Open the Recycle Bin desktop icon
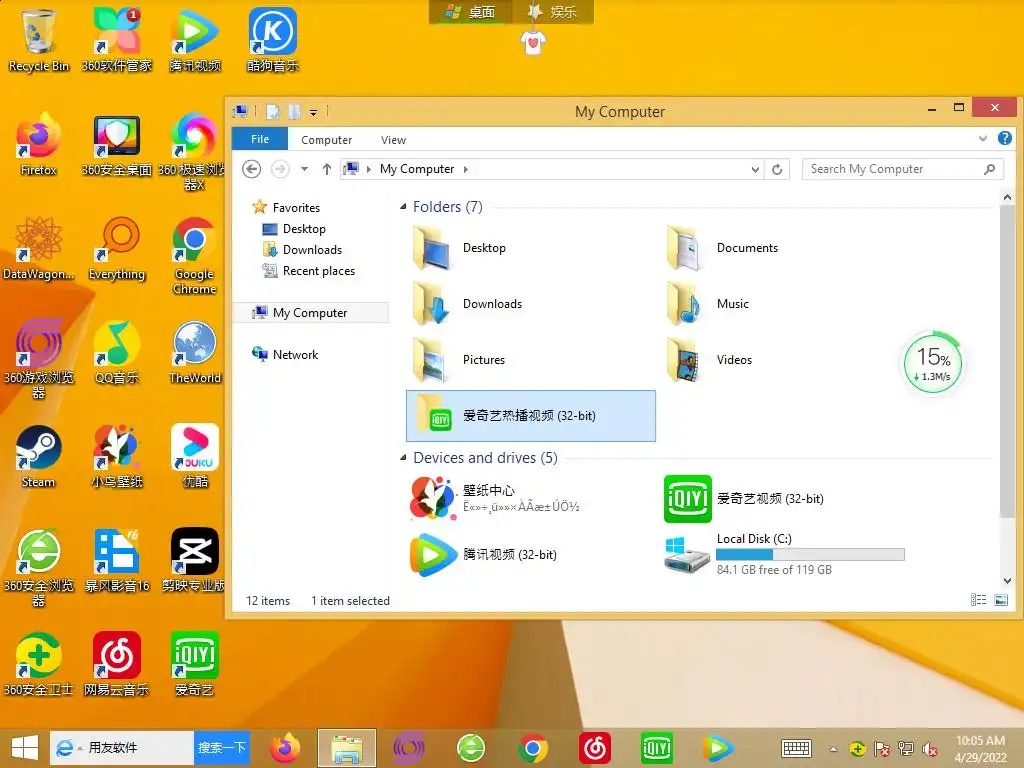The height and width of the screenshot is (768, 1024). pyautogui.click(x=38, y=40)
